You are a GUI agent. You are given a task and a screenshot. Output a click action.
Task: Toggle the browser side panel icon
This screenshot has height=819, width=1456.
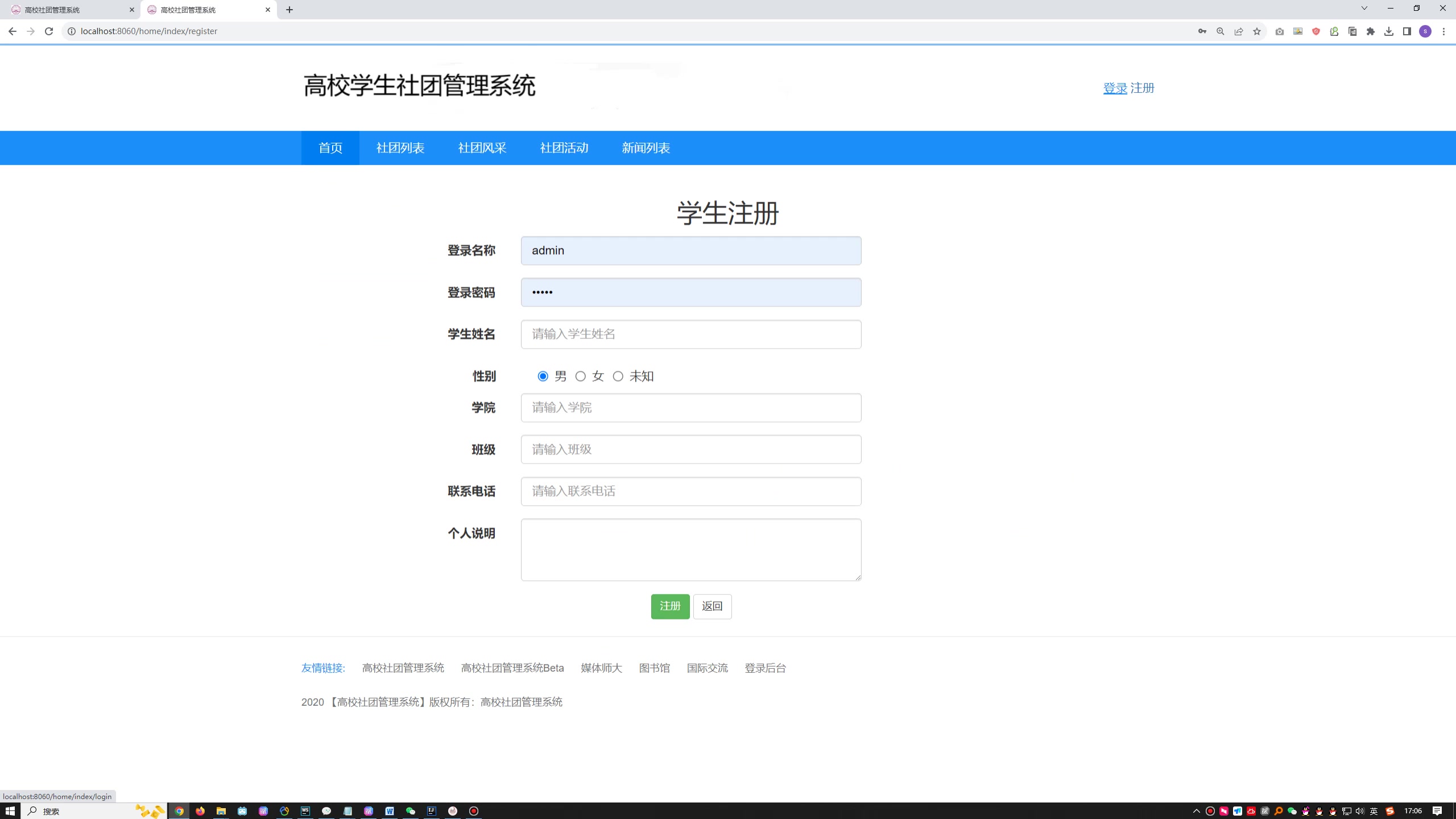1407,31
